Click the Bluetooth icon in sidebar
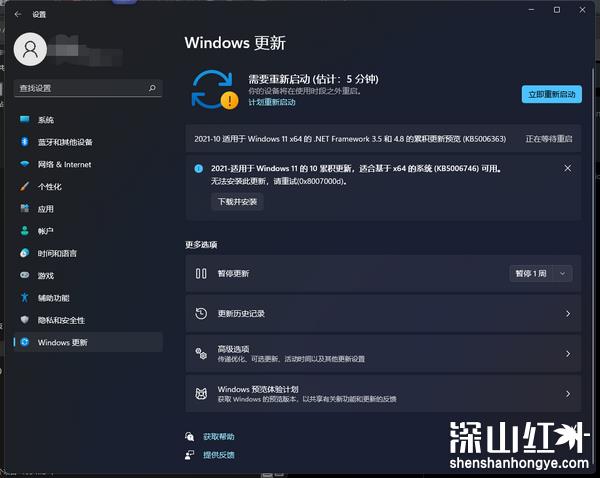This screenshot has height=478, width=600. click(24, 142)
